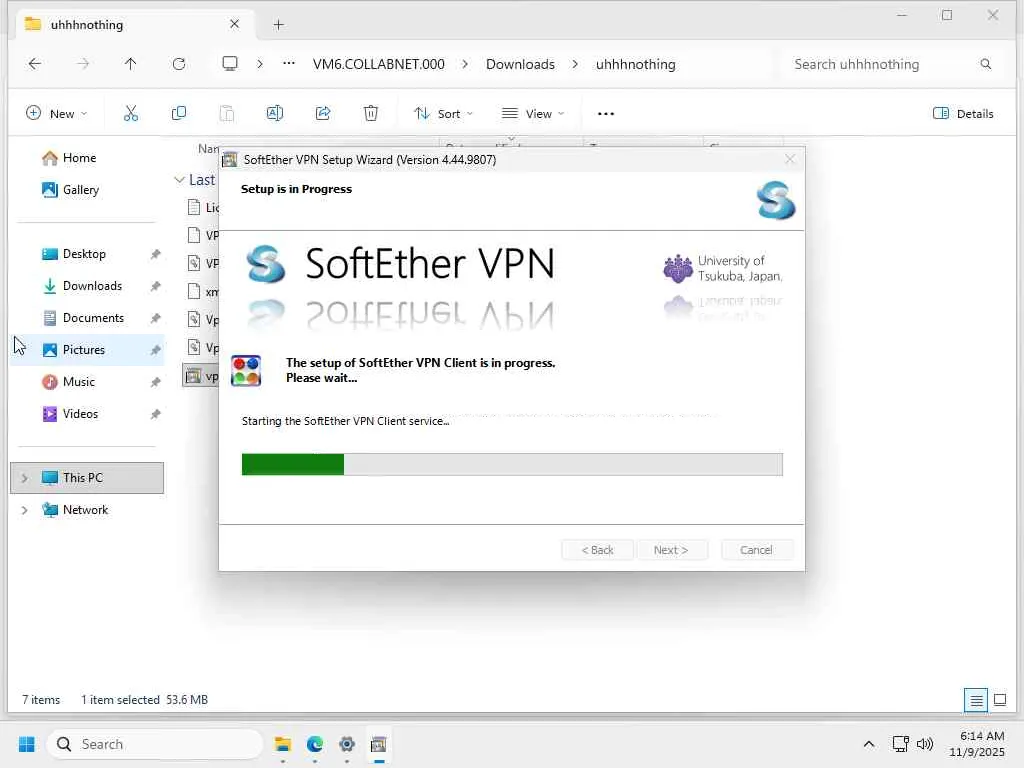Click the pin icon beside Music
The height and width of the screenshot is (768, 1024).
coord(155,382)
